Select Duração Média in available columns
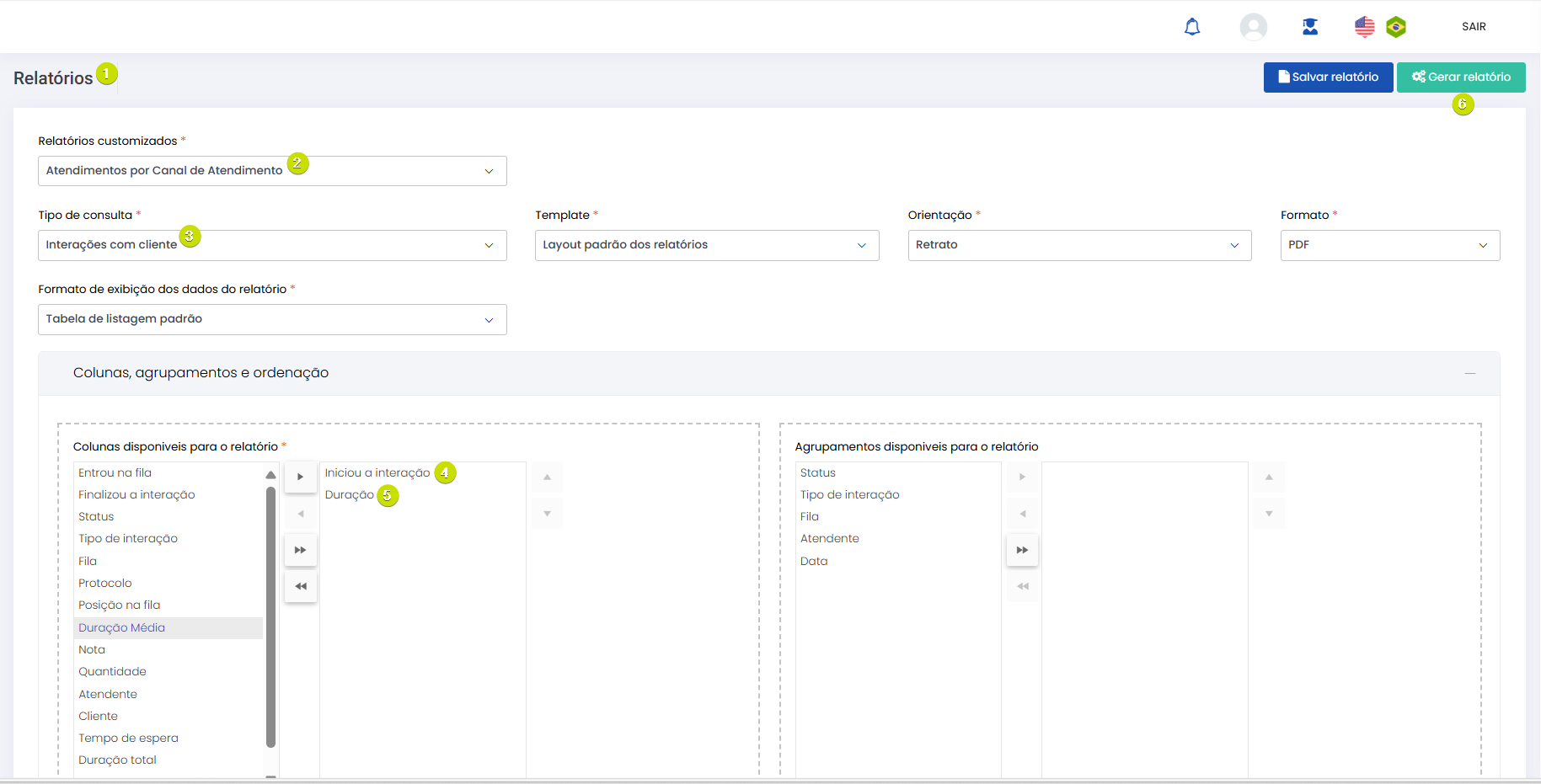Viewport: 1541px width, 784px height. (x=122, y=627)
